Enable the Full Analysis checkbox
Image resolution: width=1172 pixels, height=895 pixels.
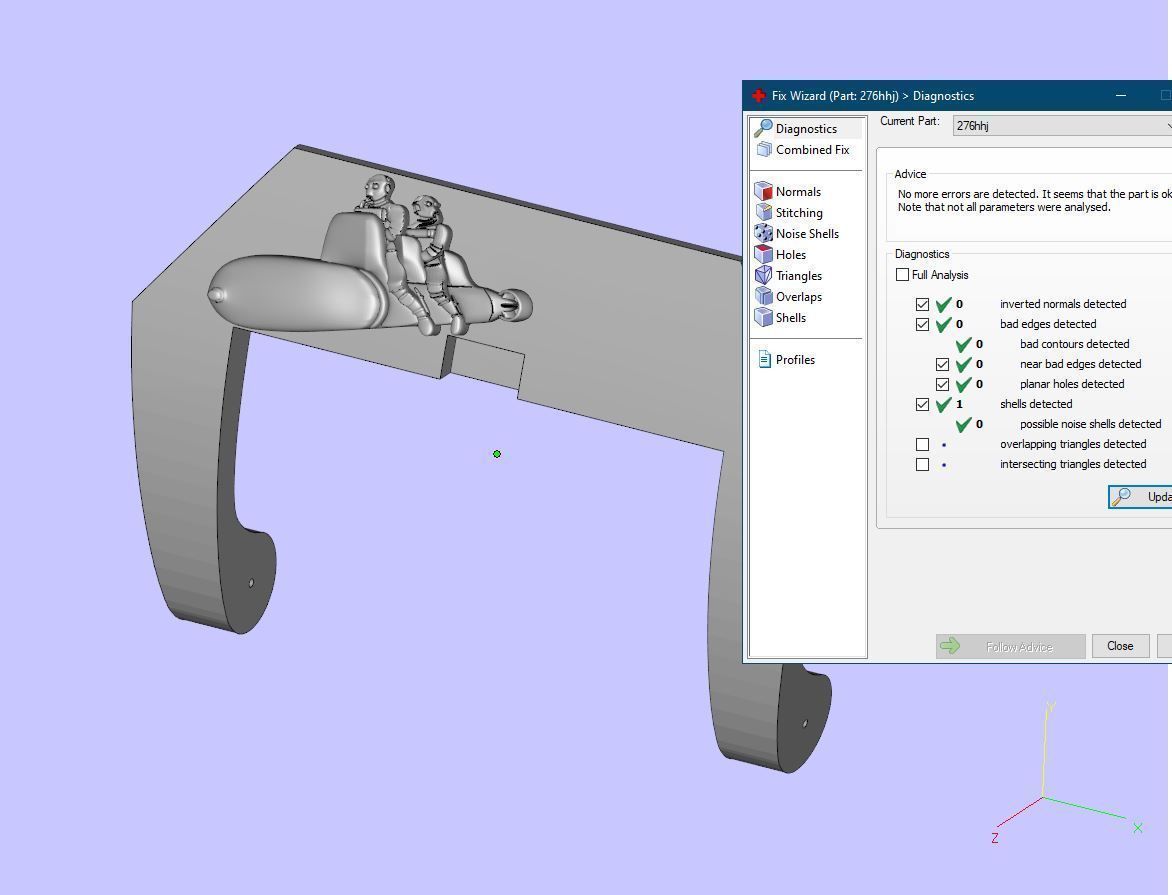902,274
